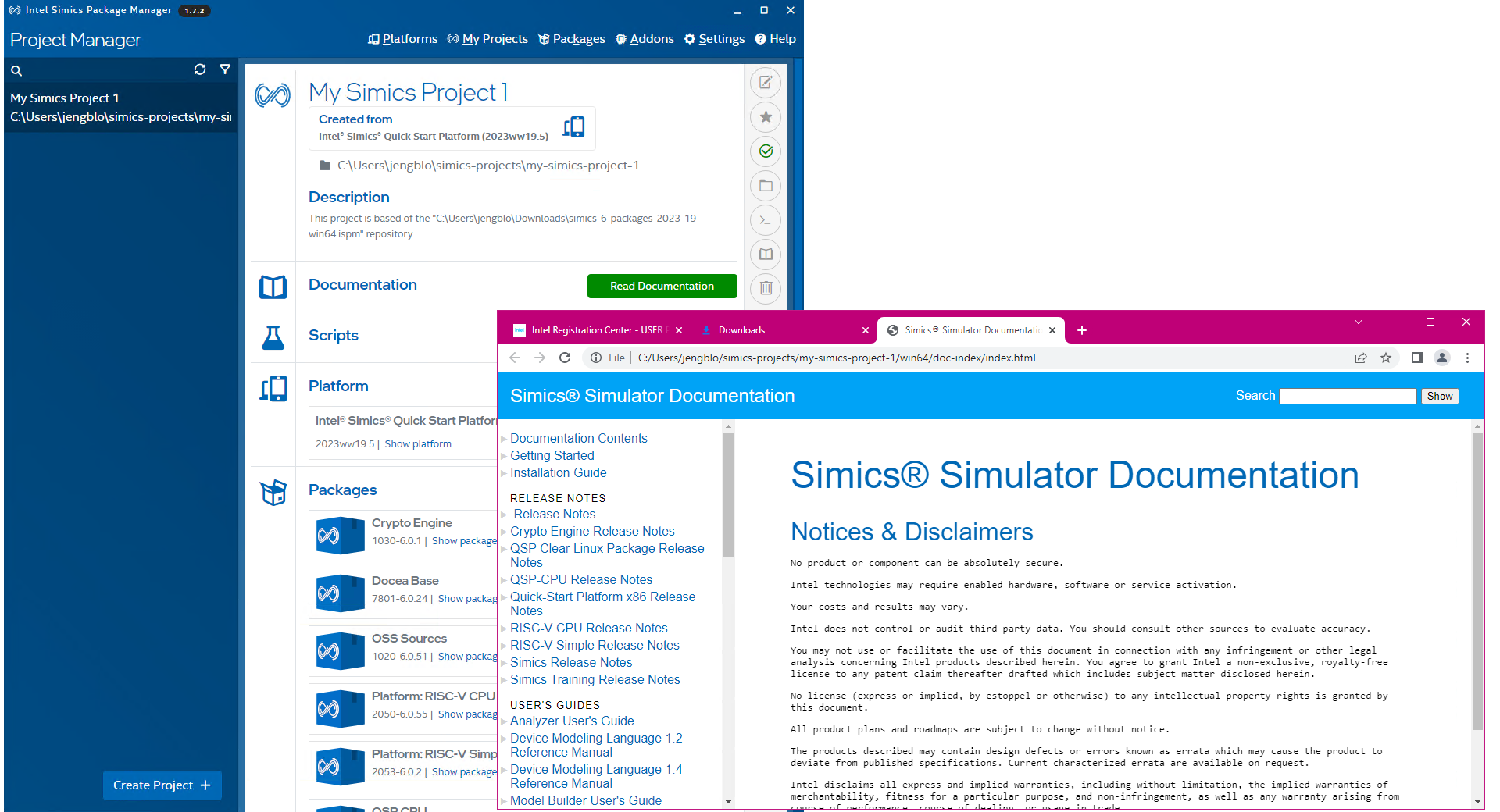Viewport: 1500px width, 812px height.
Task: Open the Installation Guide link
Action: coord(559,473)
